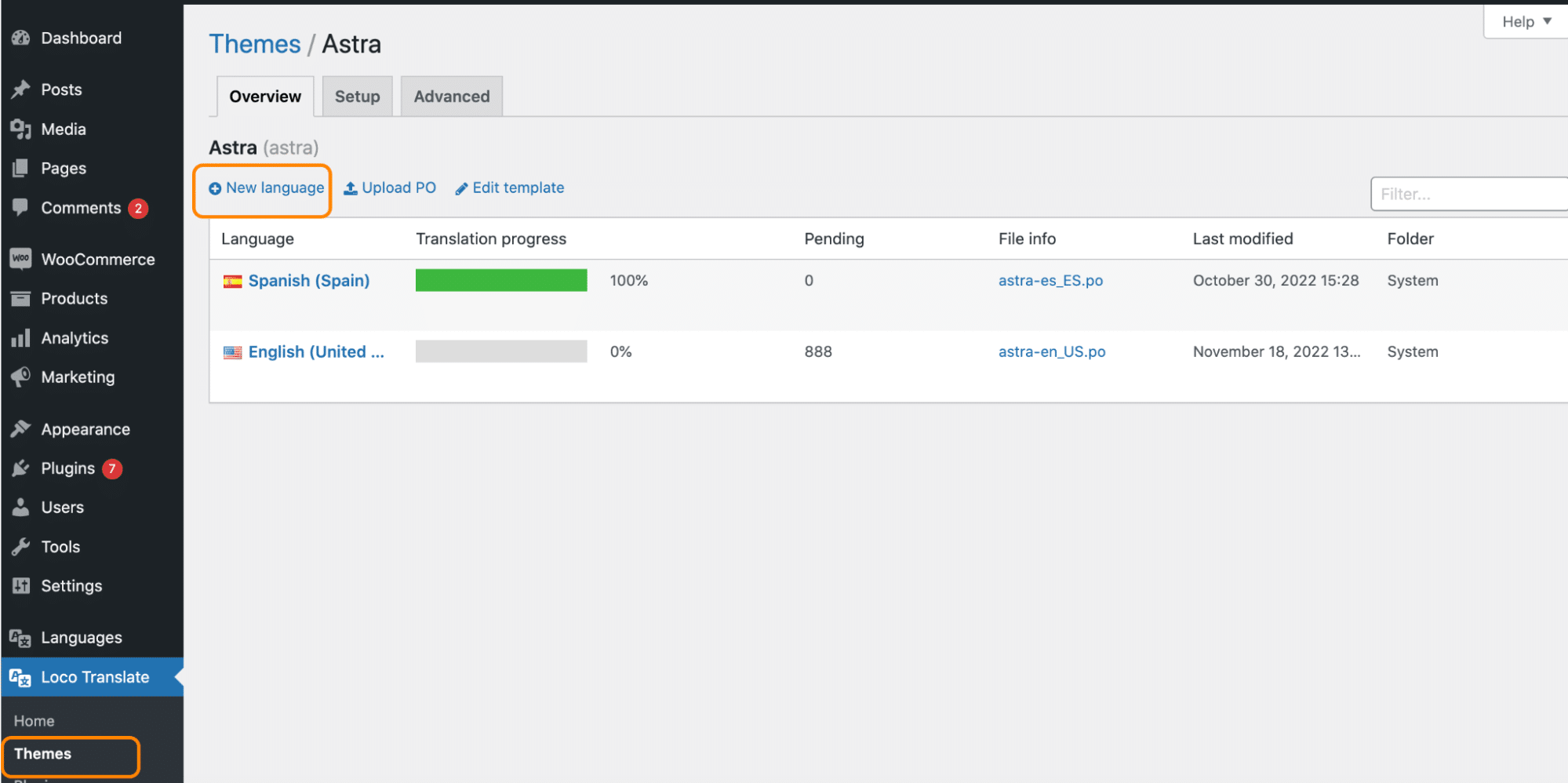Screen dimensions: 1568x783
Task: Open Spanish (Spain) translation
Action: pyautogui.click(x=309, y=281)
